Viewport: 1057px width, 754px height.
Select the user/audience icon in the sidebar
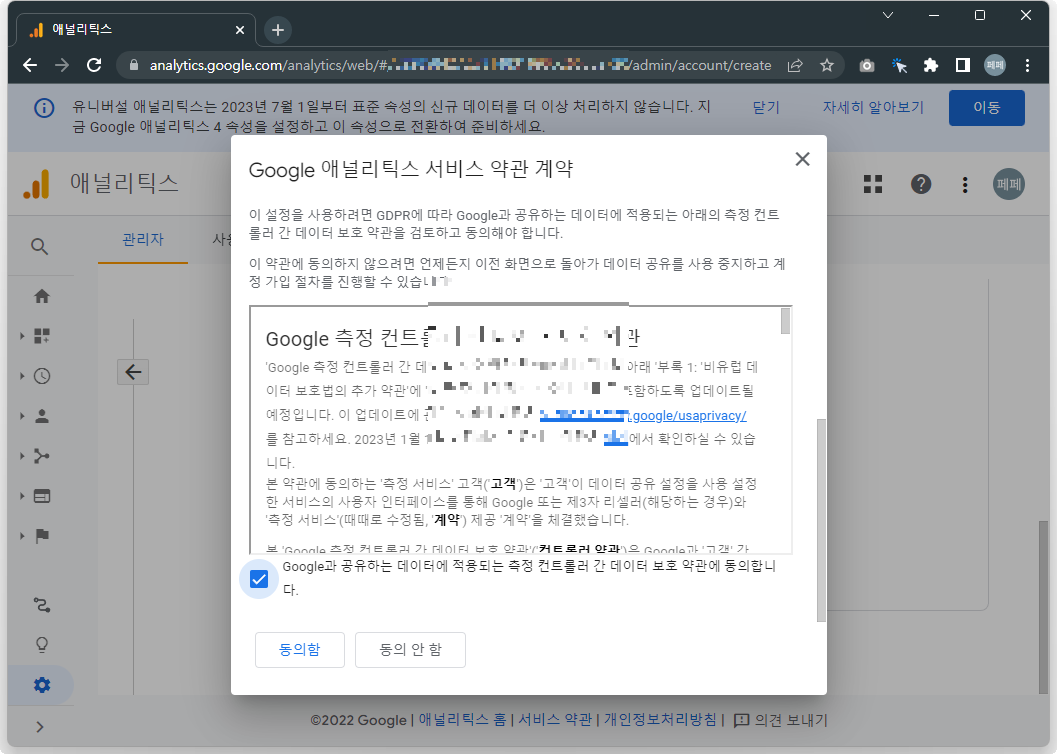click(x=40, y=416)
